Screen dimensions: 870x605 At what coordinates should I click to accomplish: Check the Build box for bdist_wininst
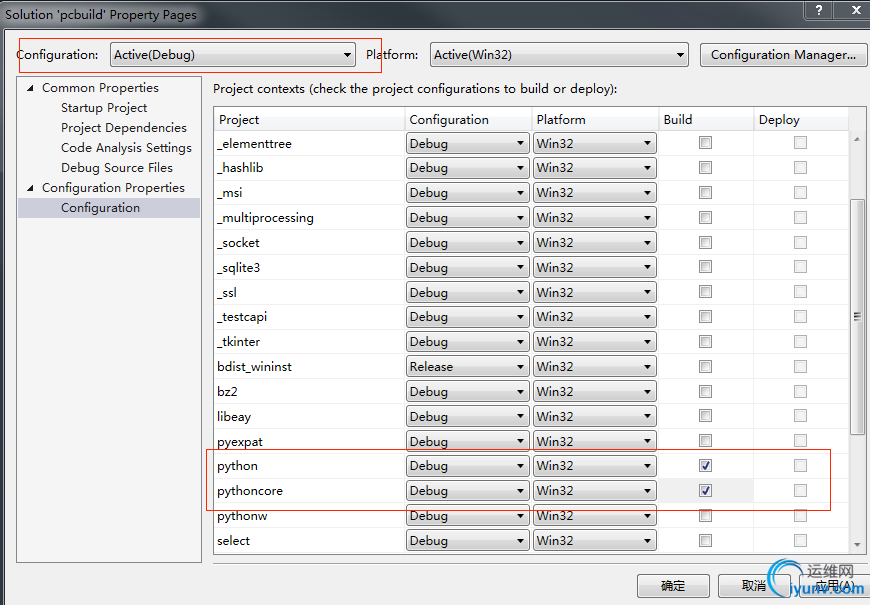click(x=705, y=367)
